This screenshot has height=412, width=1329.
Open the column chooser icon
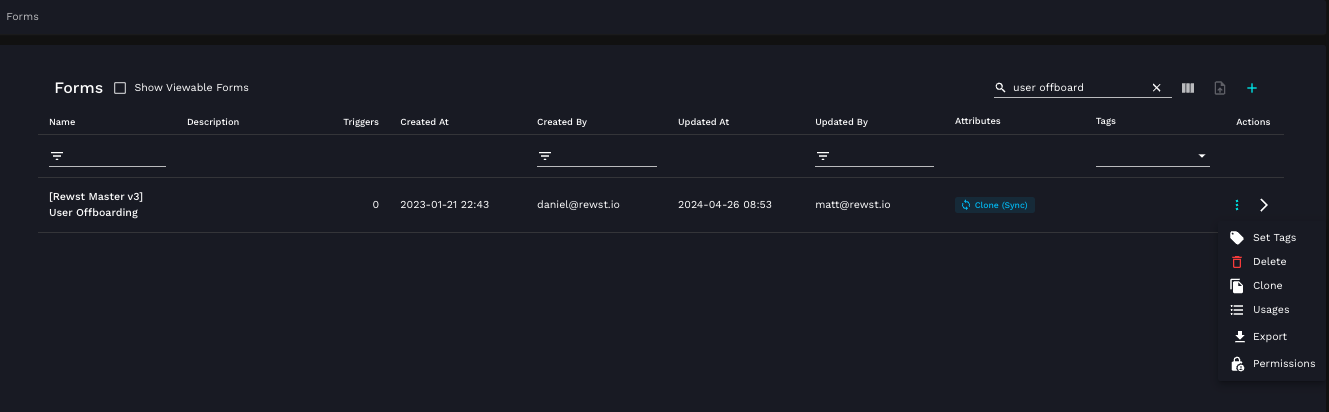click(1188, 88)
